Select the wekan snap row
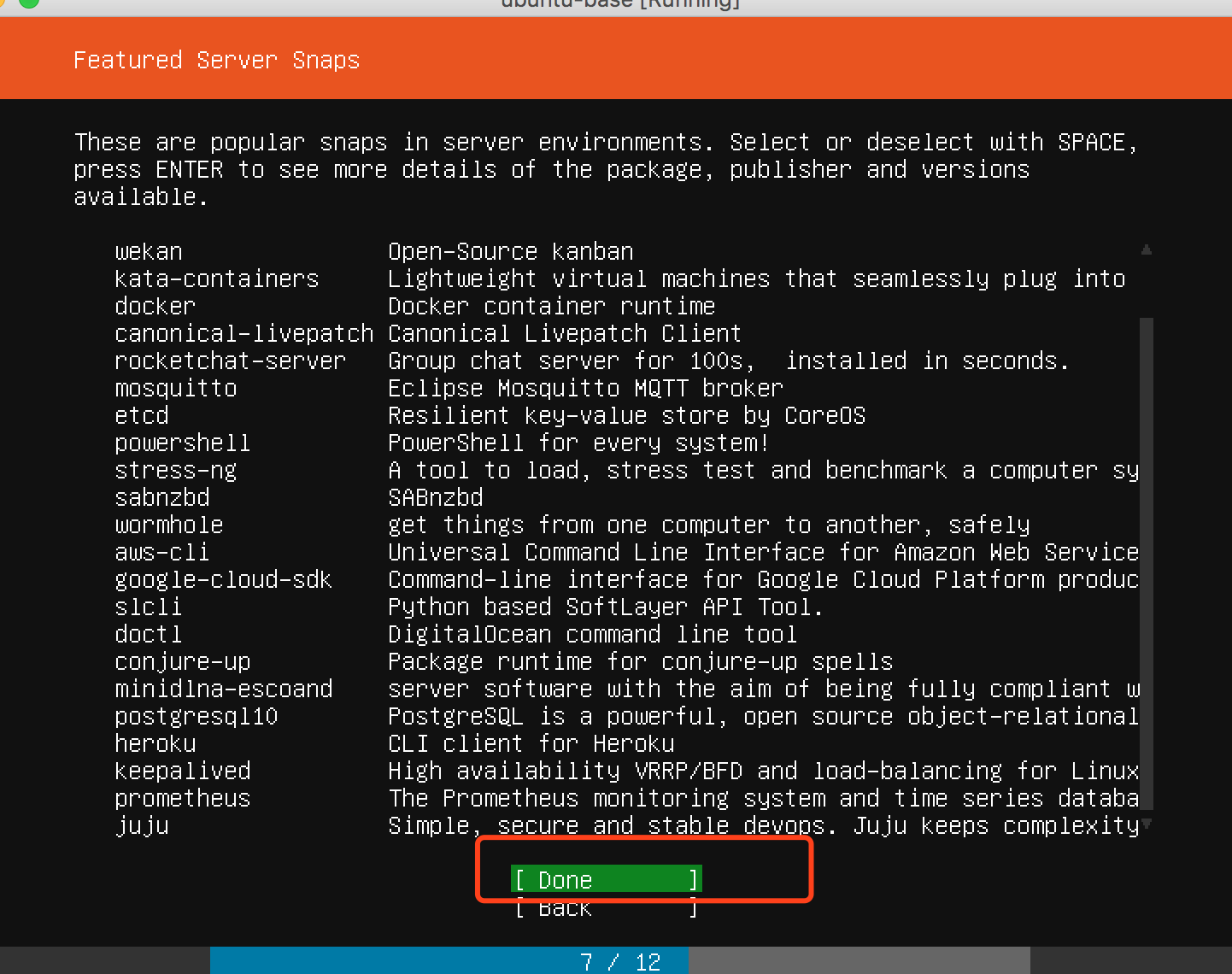The width and height of the screenshot is (1232, 974). click(626, 251)
